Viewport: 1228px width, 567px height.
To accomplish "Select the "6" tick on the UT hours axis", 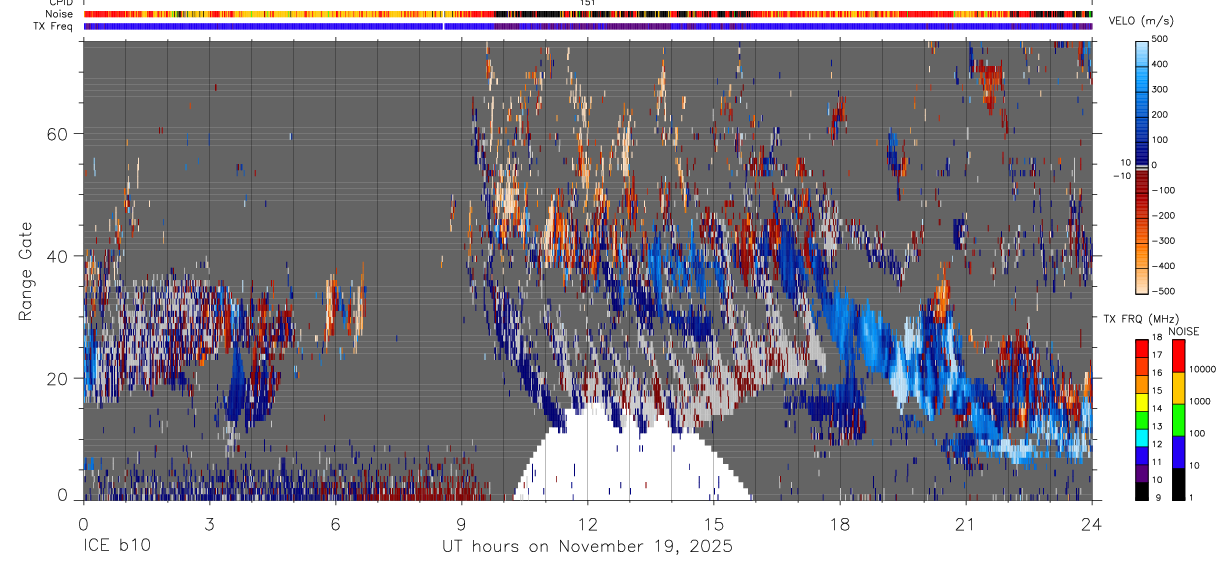I will 335,523.
